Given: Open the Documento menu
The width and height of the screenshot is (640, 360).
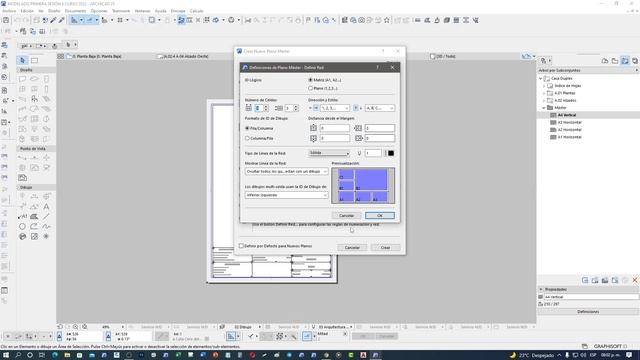Looking at the screenshot, I should (x=75, y=11).
